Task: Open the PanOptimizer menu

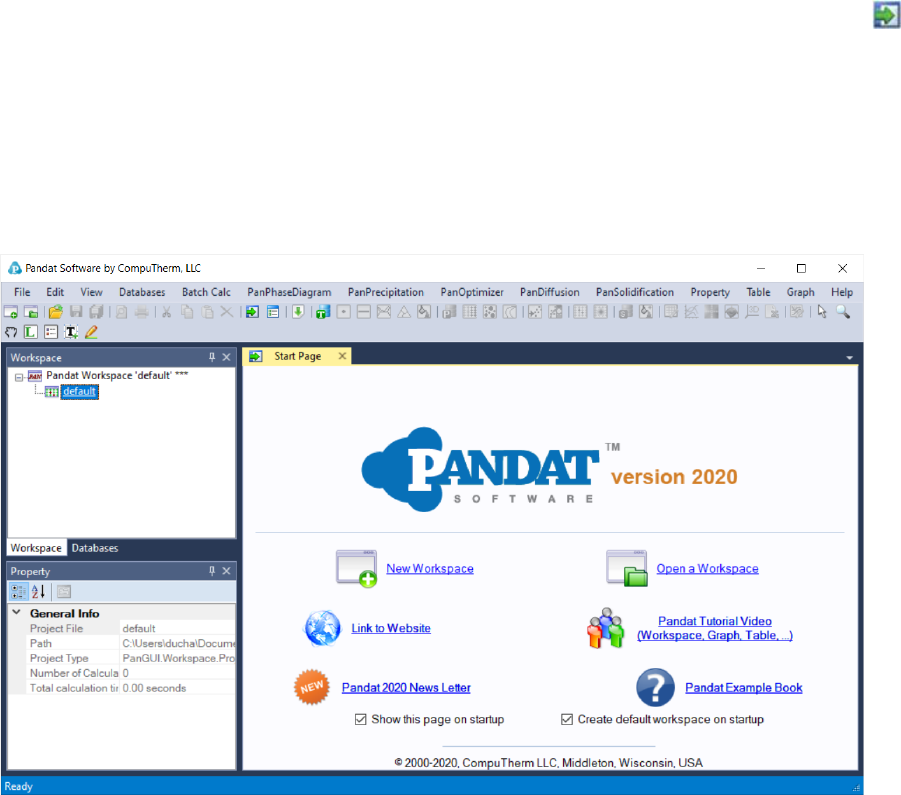Action: pyautogui.click(x=472, y=292)
